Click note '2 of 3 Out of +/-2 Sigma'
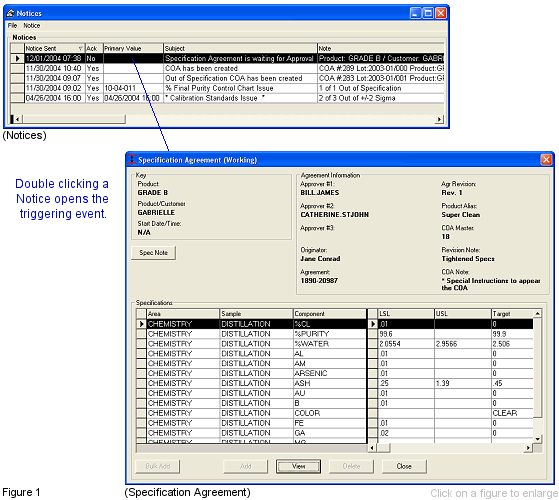The image size is (559, 500). click(357, 98)
